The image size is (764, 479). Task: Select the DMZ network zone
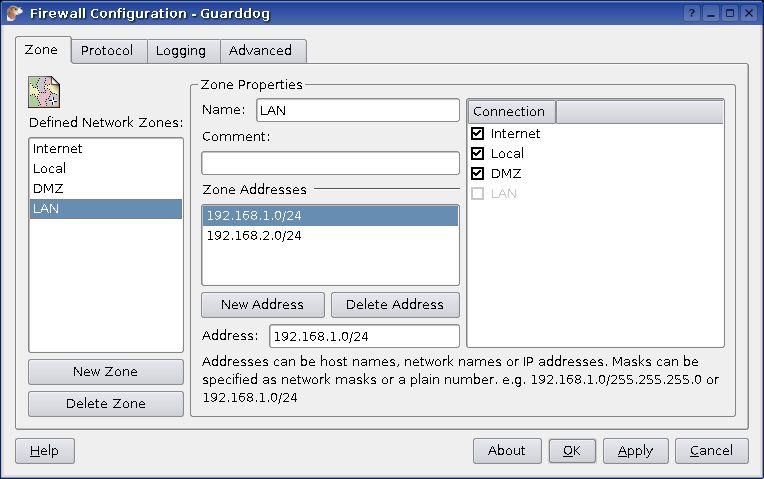click(49, 189)
